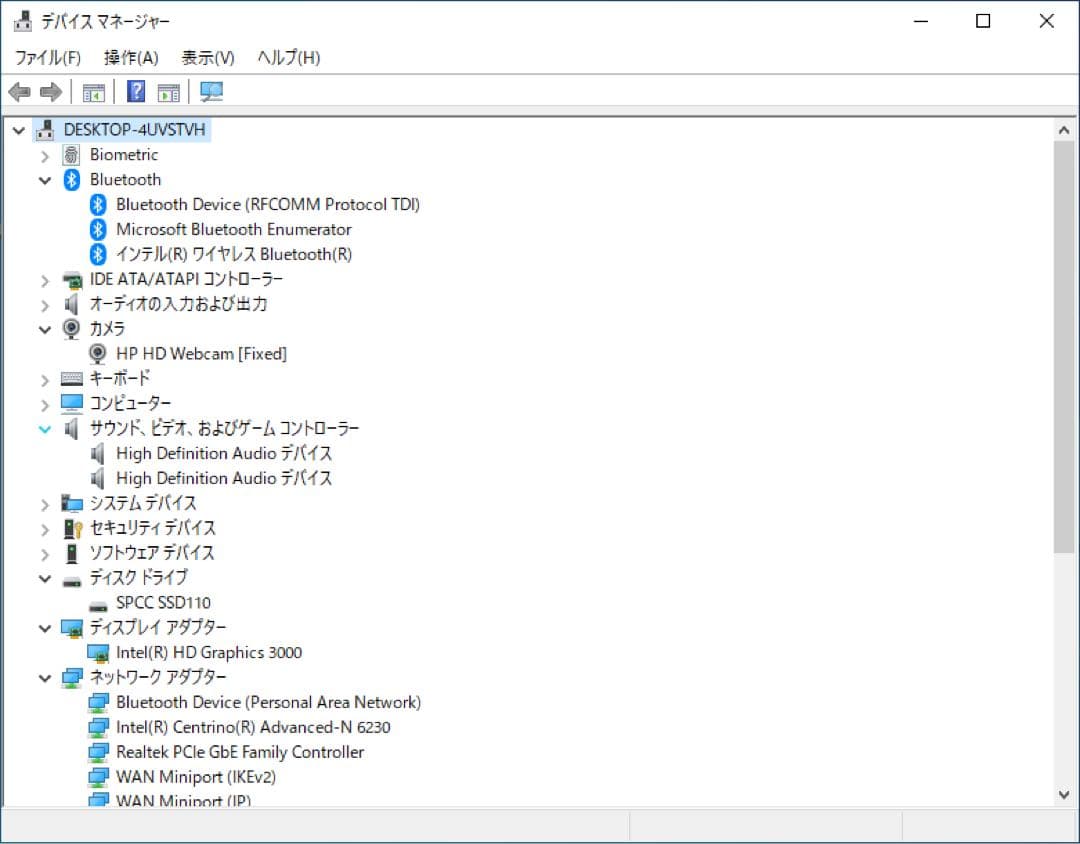Expand オーディオの入力および出力 category
Screen dimensions: 1080x844
pyautogui.click(x=45, y=305)
